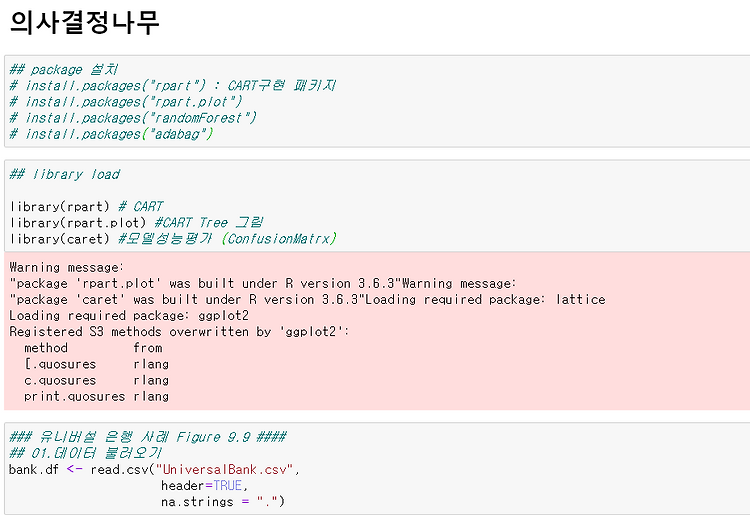Viewport: 750px width, 515px height.
Task: Click the 'Figure 9.9' comment line
Action: point(148,437)
